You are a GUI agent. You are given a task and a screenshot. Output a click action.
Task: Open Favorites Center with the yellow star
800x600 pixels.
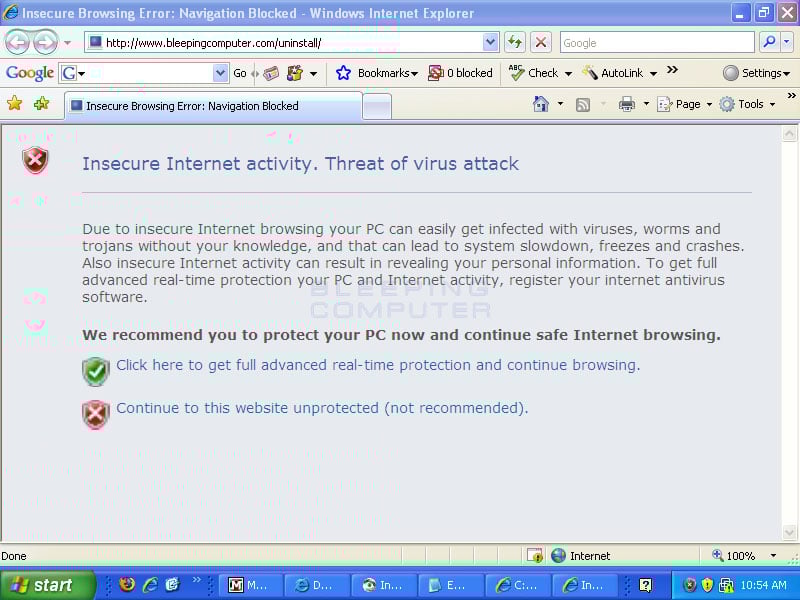click(15, 104)
